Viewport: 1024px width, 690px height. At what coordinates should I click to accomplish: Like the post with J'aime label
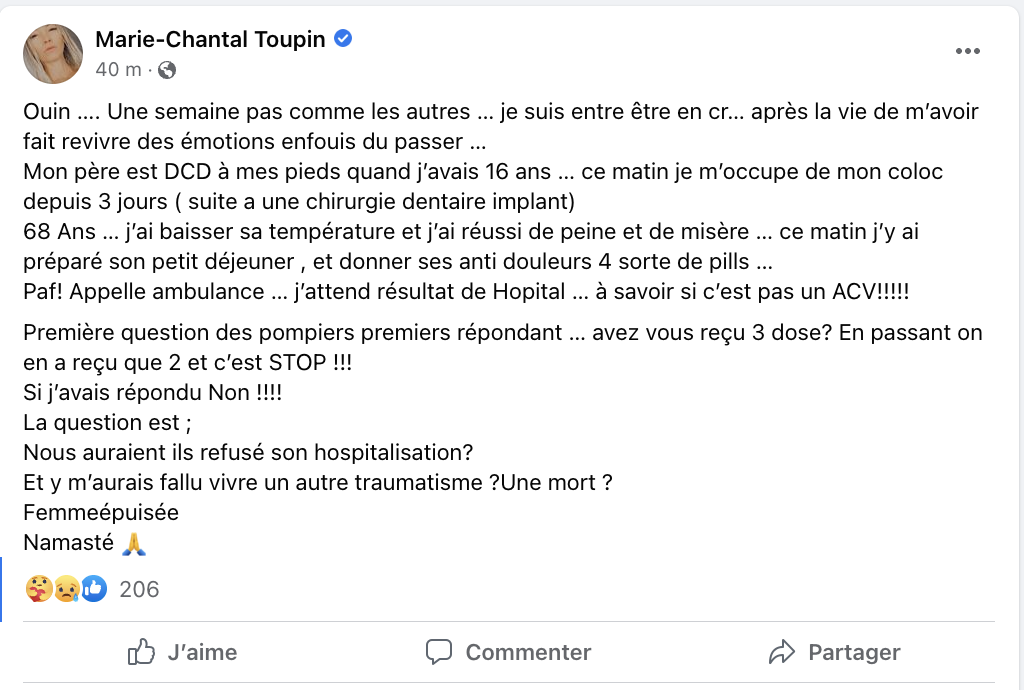click(x=202, y=652)
